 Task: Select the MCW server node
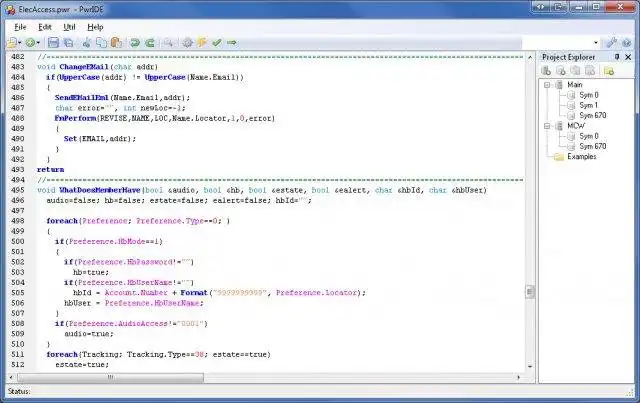click(576, 126)
